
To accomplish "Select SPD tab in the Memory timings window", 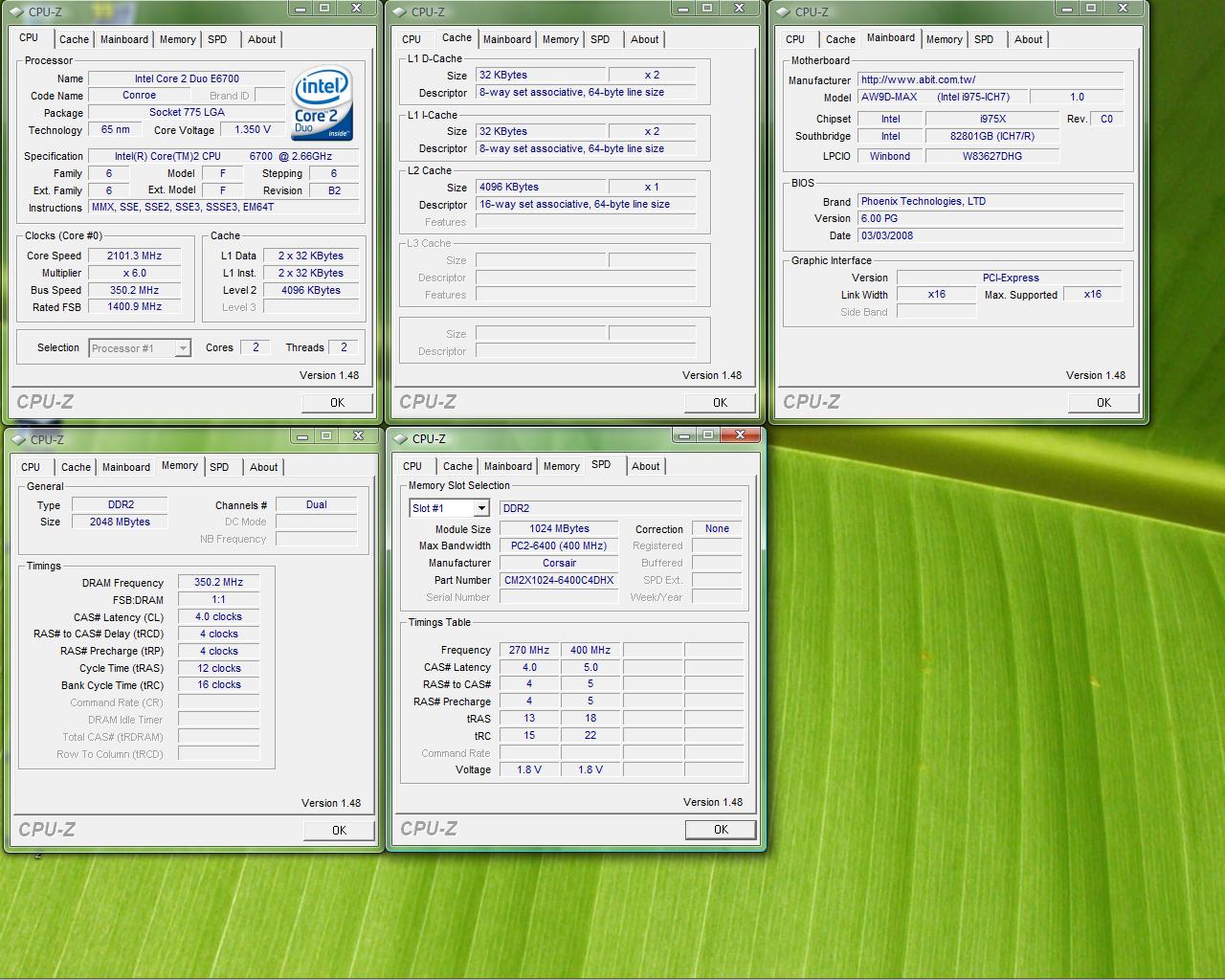I will (219, 467).
